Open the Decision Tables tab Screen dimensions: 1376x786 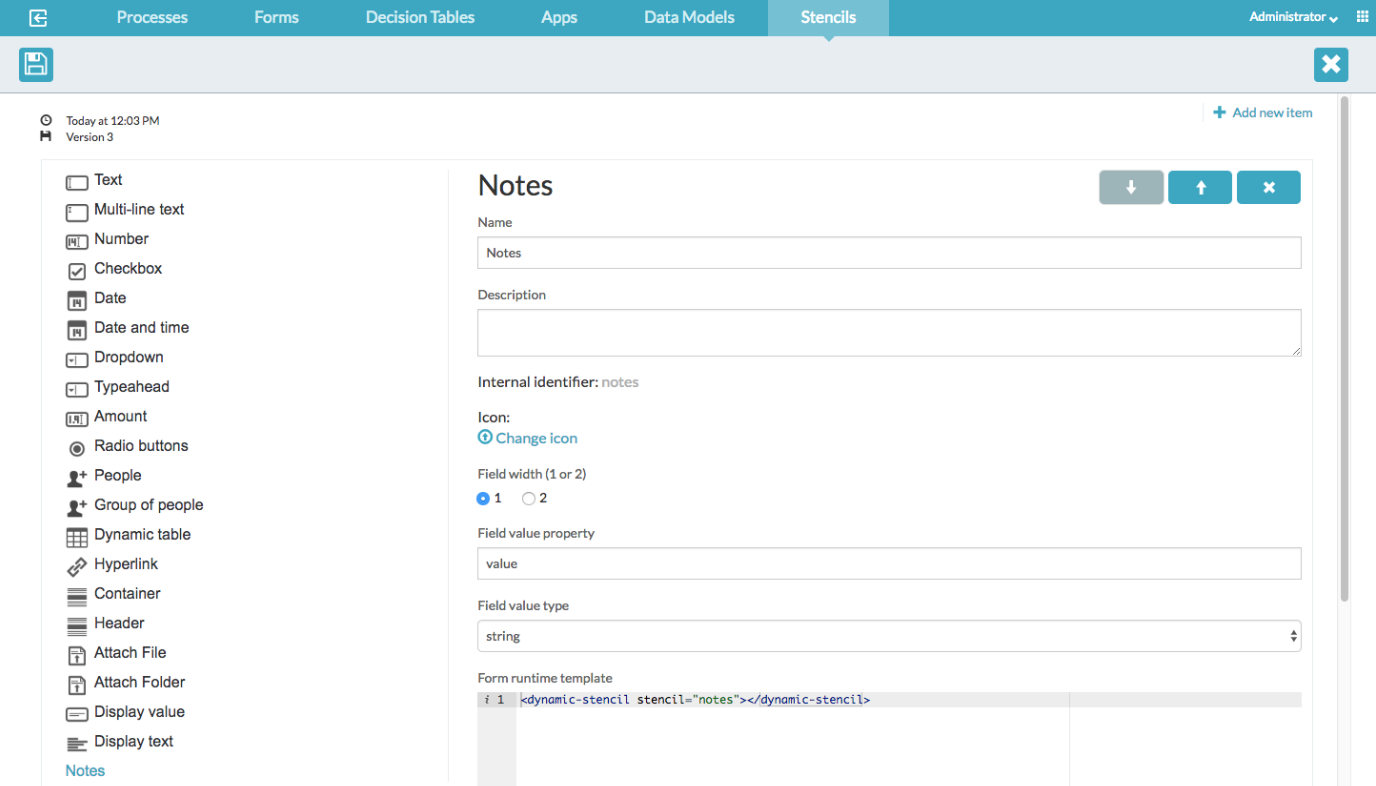point(420,17)
